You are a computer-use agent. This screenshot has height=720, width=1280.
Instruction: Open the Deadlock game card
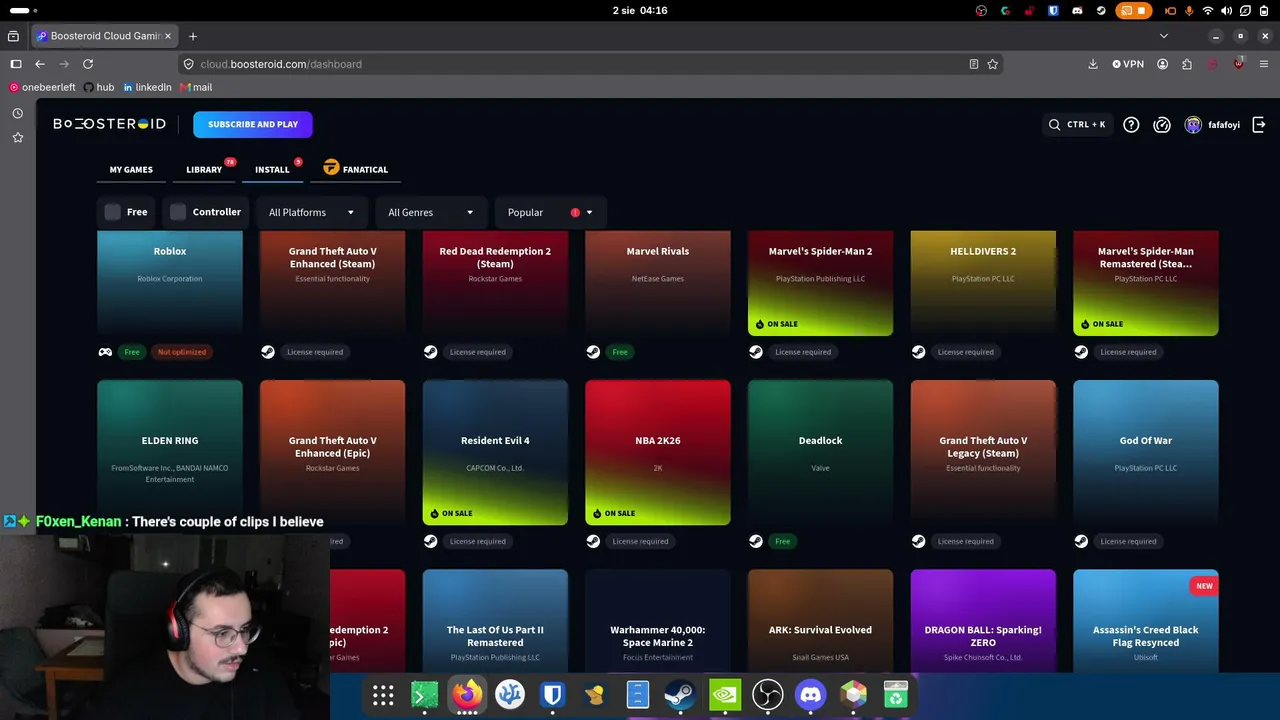pyautogui.click(x=820, y=452)
